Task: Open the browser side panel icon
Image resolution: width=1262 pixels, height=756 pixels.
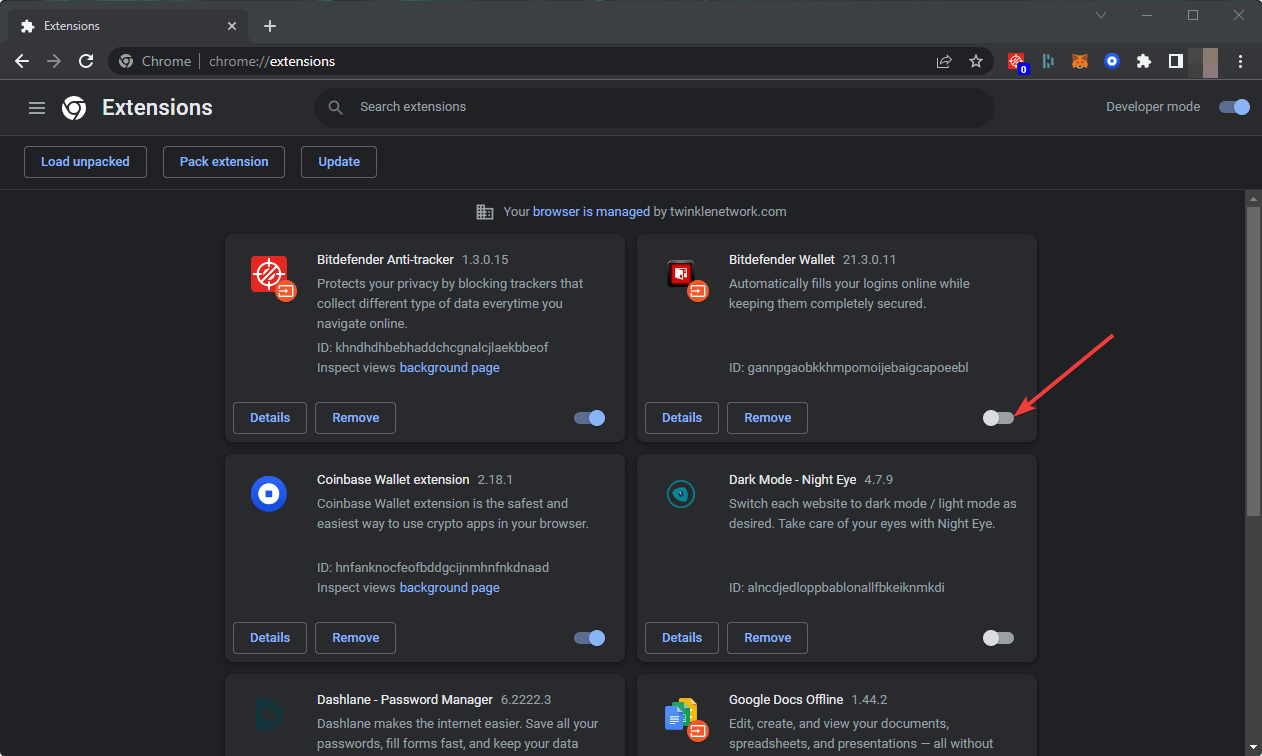Action: [x=1176, y=61]
